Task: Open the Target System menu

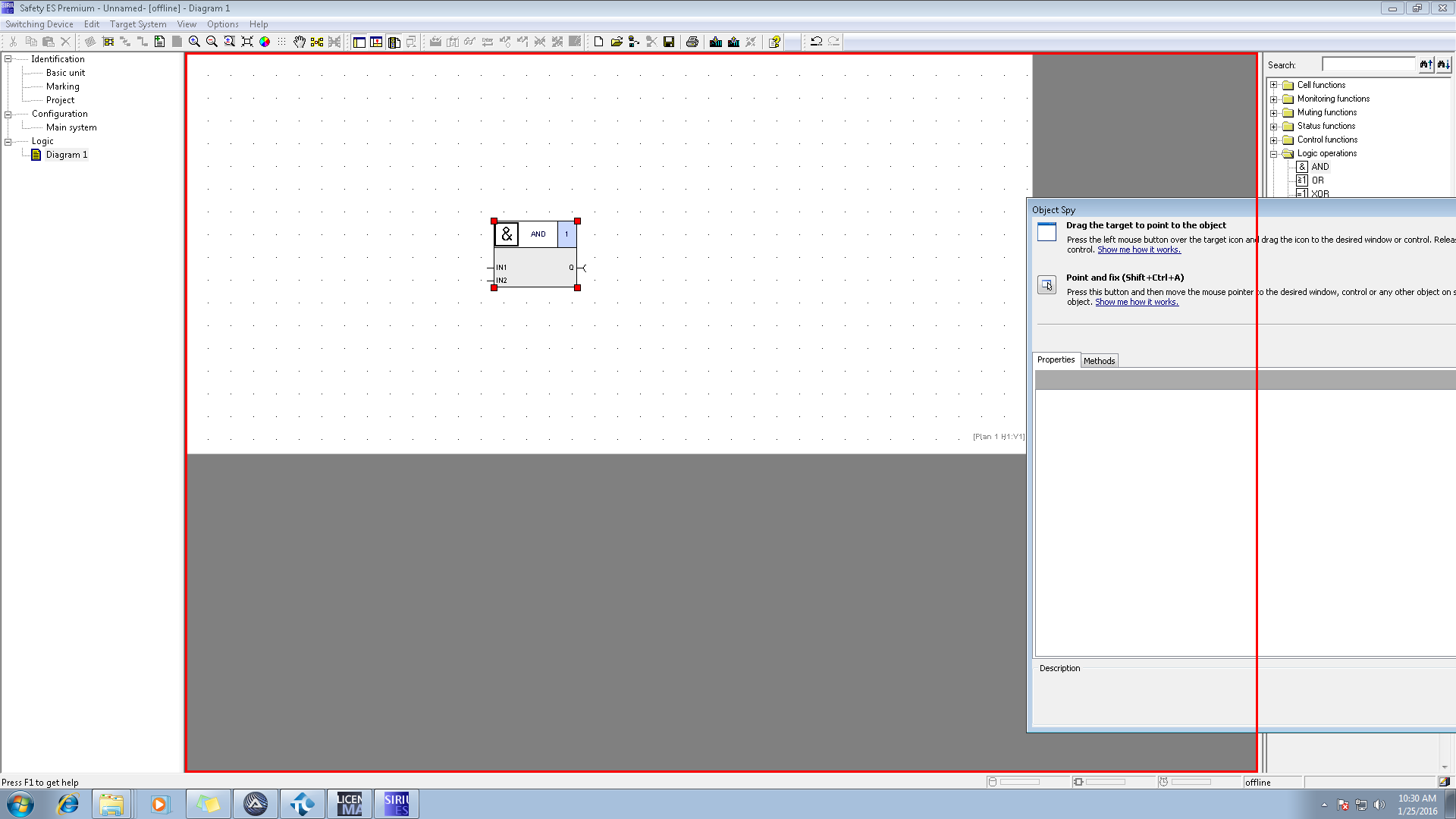Action: click(137, 24)
